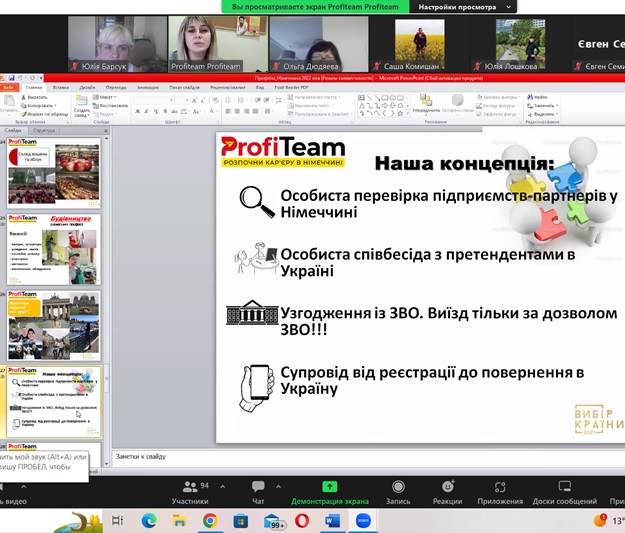625x533 pixels.
Task: Open Приложения apps in Zoom toolbar
Action: pyautogui.click(x=500, y=492)
